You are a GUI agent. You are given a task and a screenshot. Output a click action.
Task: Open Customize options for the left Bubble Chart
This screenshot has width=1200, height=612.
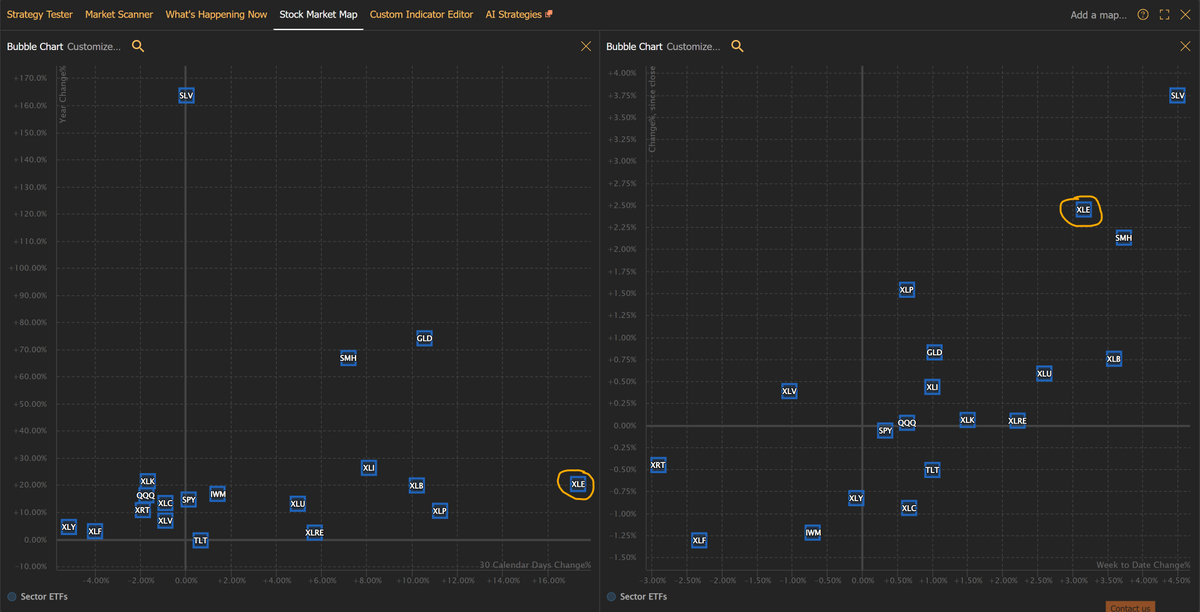click(x=93, y=46)
